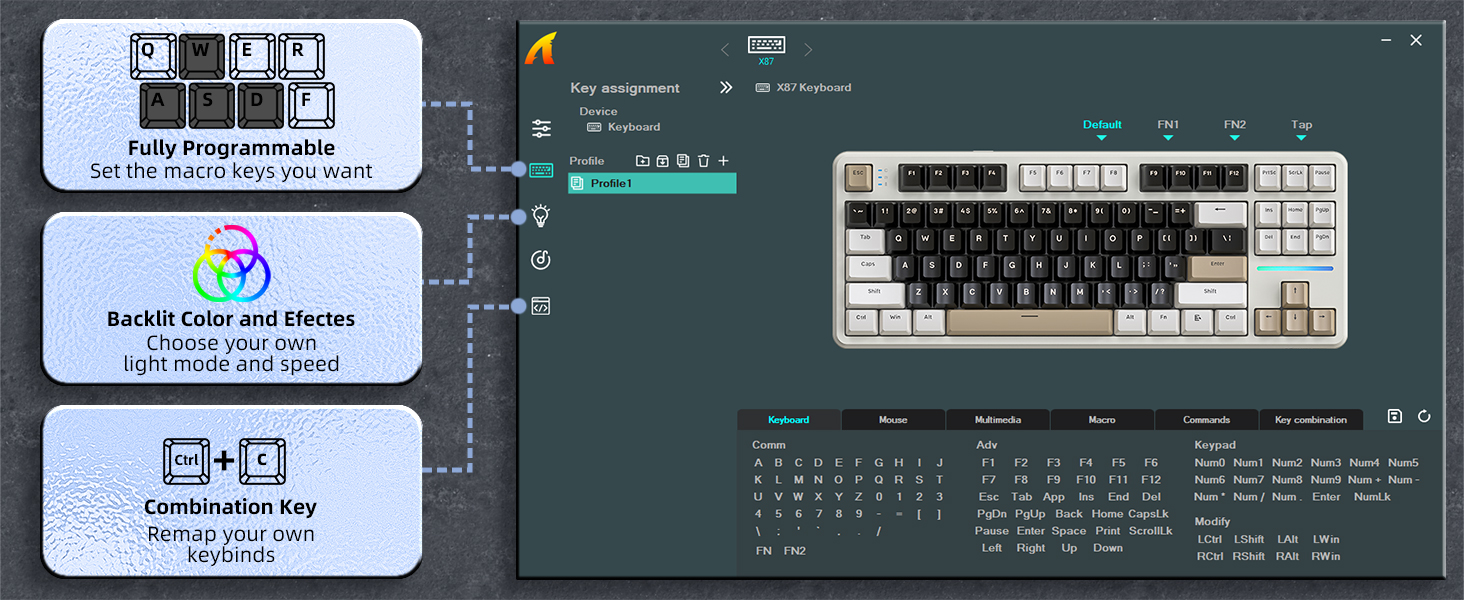Open the Key combination tab

(1311, 419)
